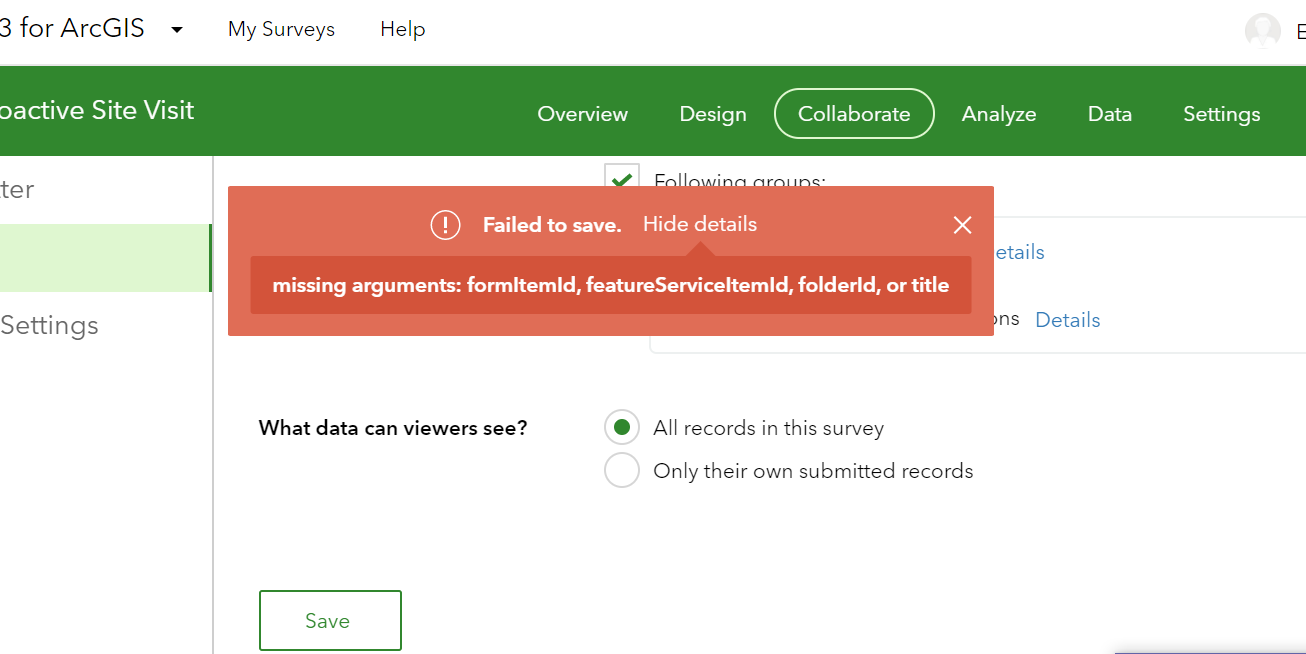Go to the survey Settings tab

[x=1221, y=114]
